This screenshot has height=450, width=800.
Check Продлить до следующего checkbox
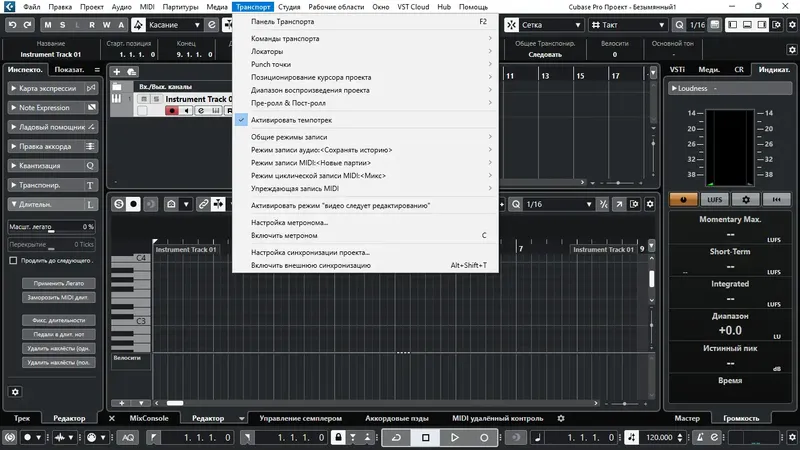[x=13, y=261]
